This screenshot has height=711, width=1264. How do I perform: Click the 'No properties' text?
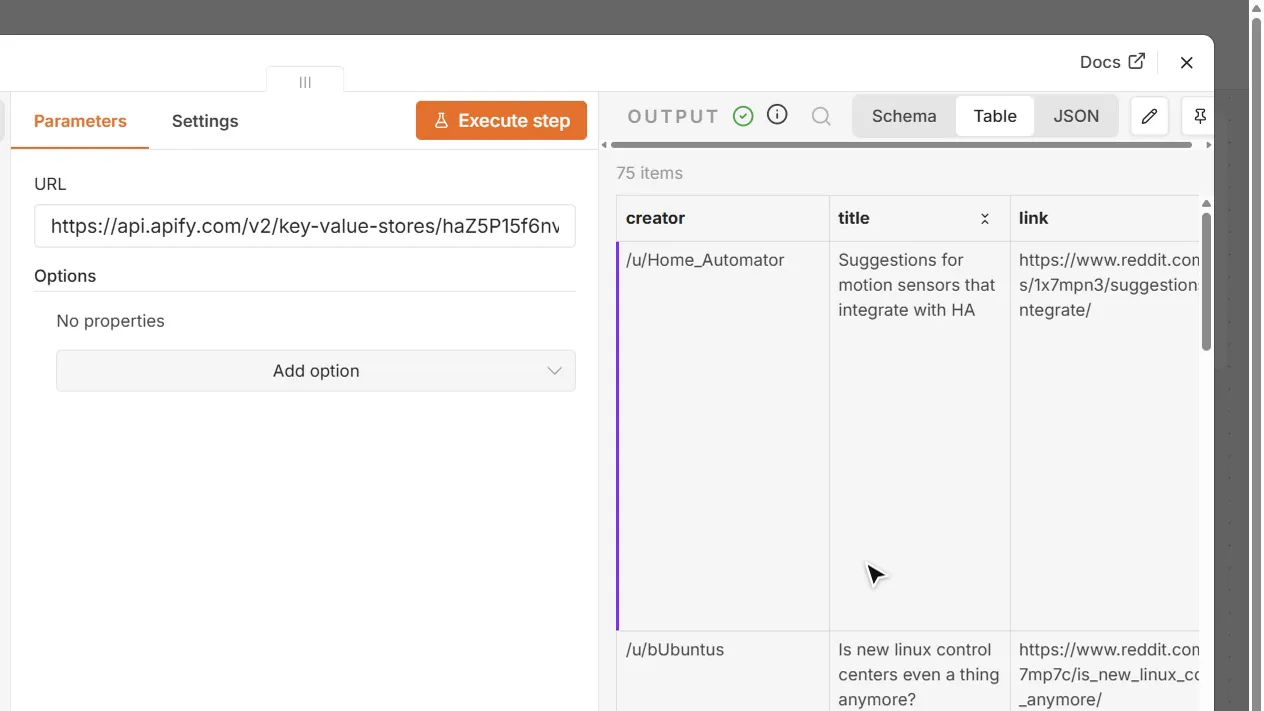(x=110, y=321)
